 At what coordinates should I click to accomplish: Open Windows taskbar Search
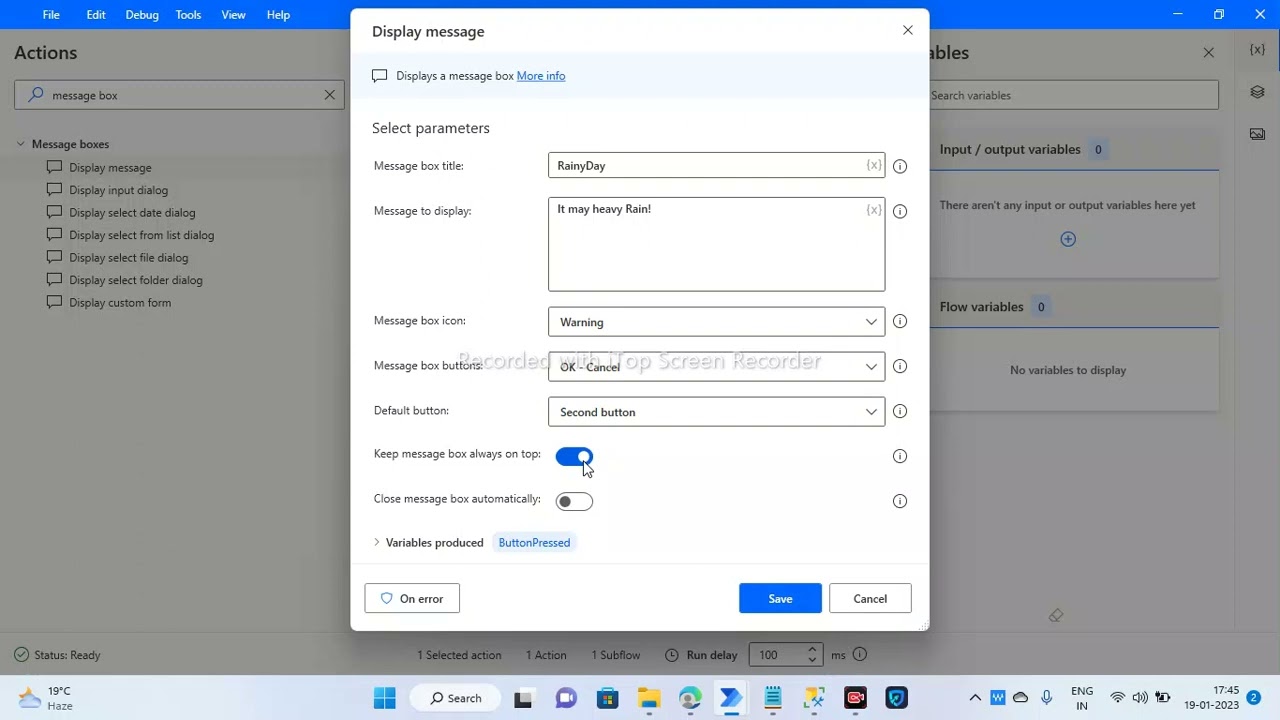(x=456, y=698)
